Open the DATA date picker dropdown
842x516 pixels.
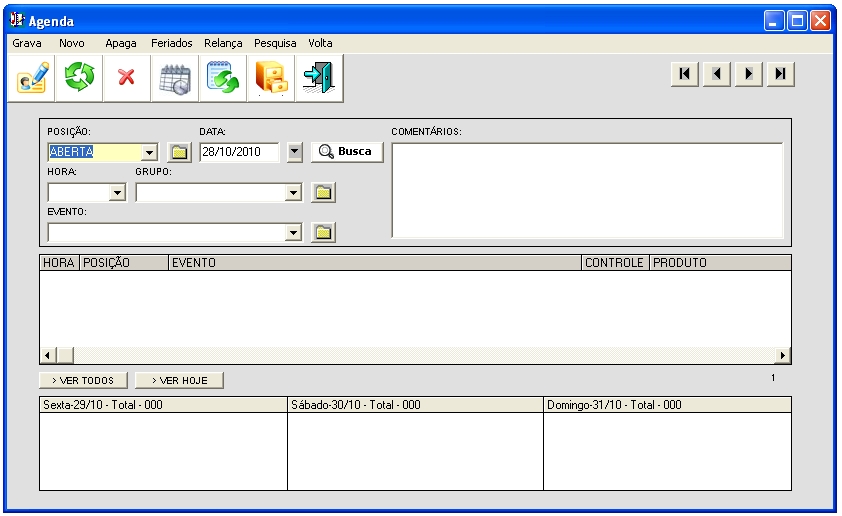(x=294, y=152)
